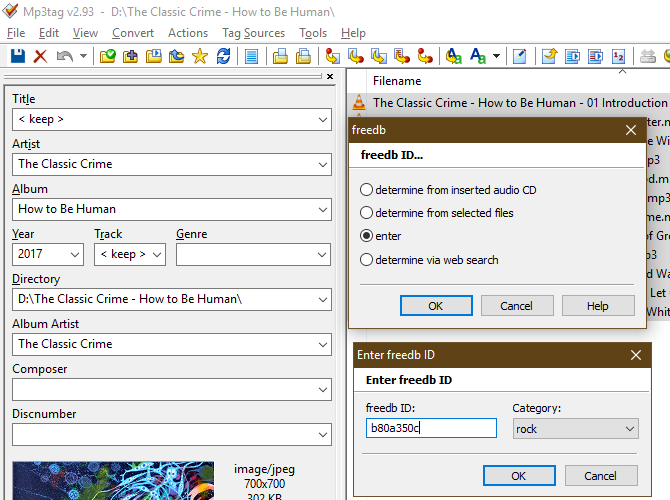670x500 pixels.
Task: Click the first copy tag icon after the separator
Action: click(280, 56)
